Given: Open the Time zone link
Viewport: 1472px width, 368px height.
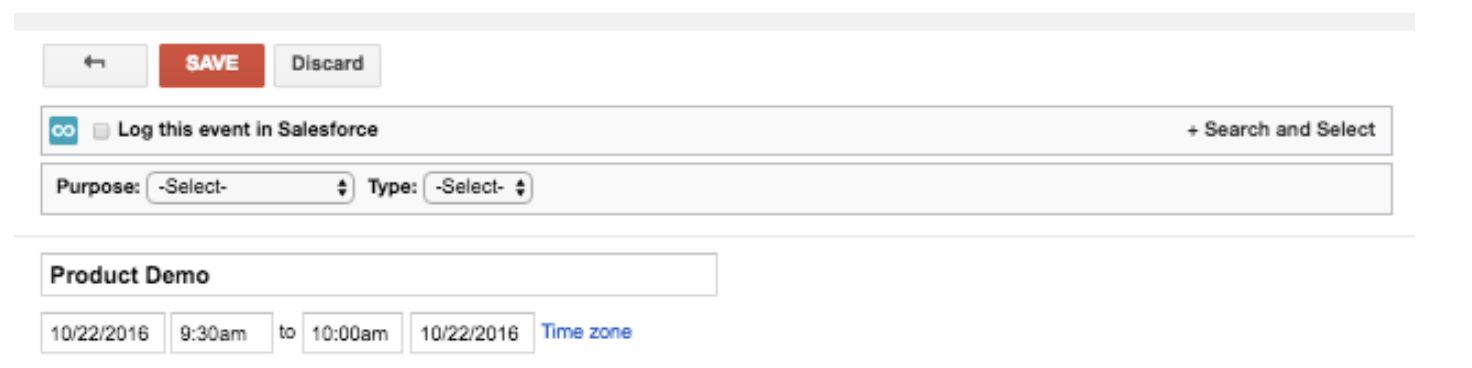Looking at the screenshot, I should tap(586, 332).
